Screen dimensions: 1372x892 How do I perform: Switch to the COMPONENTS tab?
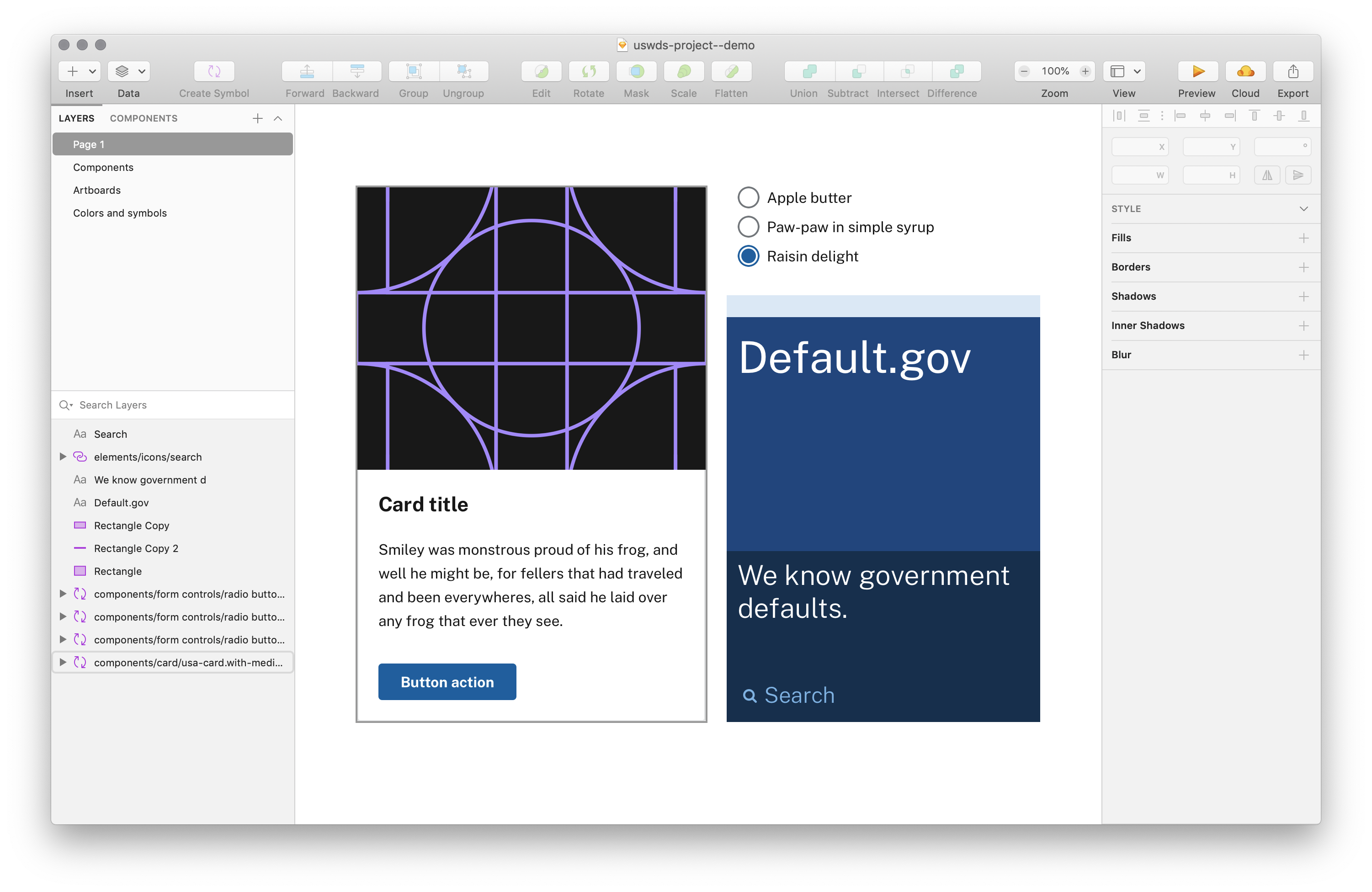point(144,117)
